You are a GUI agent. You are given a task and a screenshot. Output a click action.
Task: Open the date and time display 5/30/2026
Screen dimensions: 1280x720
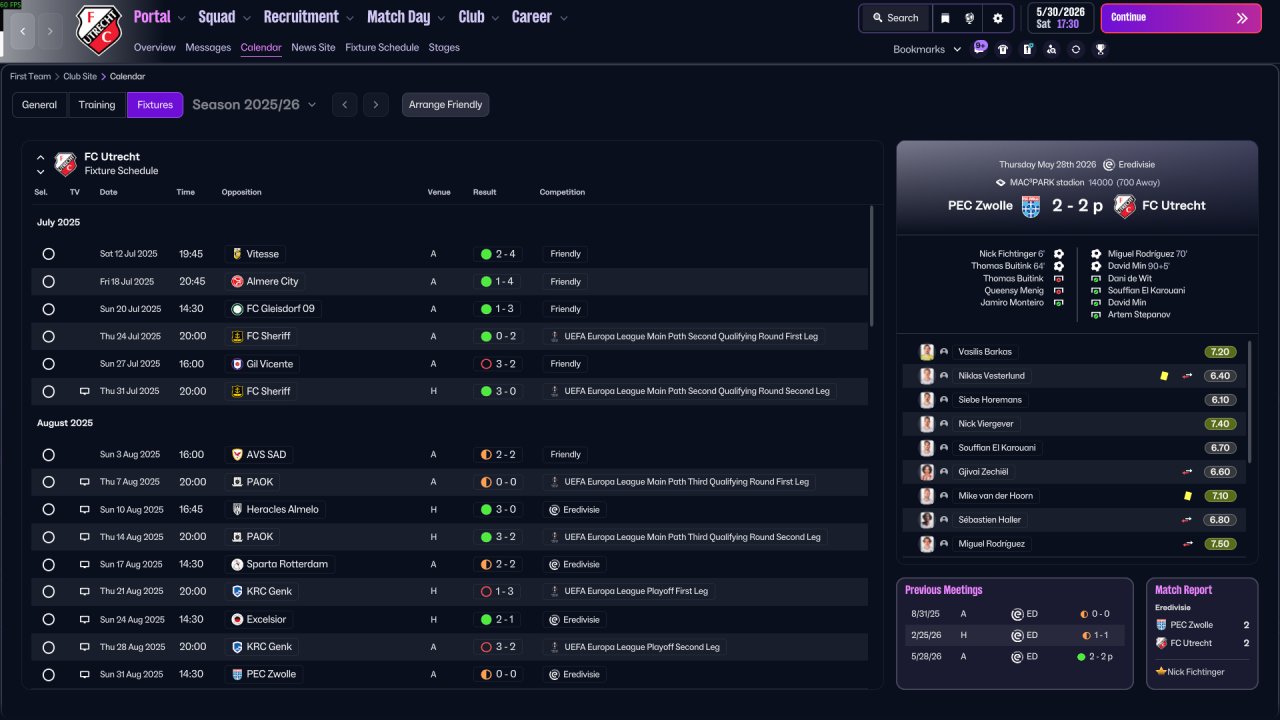click(x=1060, y=18)
